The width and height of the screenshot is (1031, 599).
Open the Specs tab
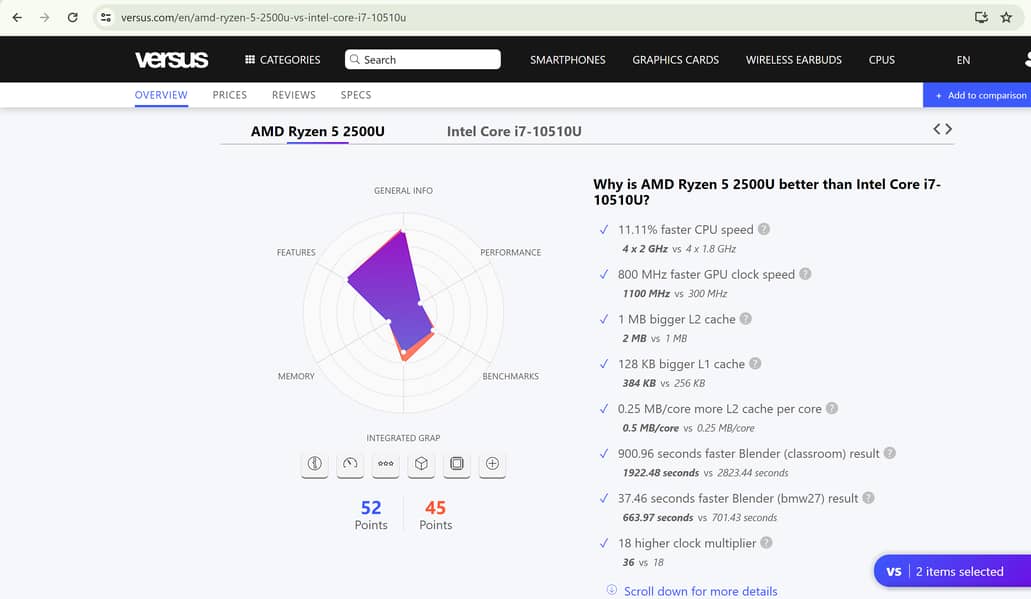pyautogui.click(x=355, y=95)
